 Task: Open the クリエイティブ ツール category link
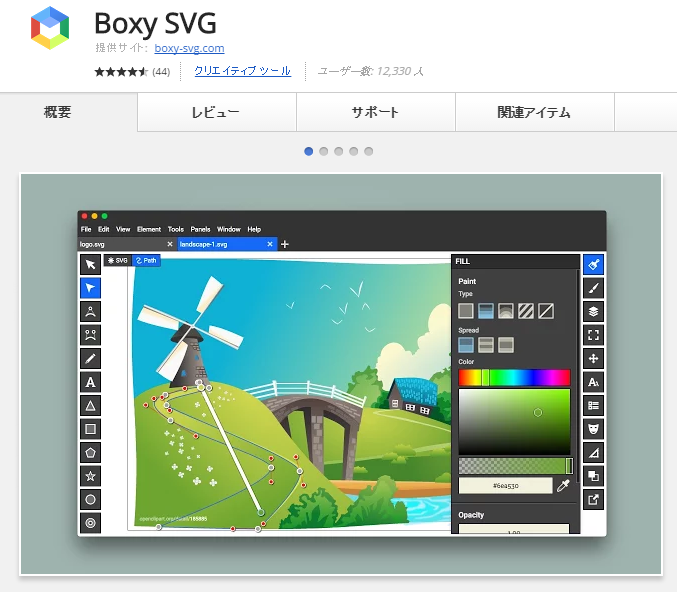pos(243,71)
